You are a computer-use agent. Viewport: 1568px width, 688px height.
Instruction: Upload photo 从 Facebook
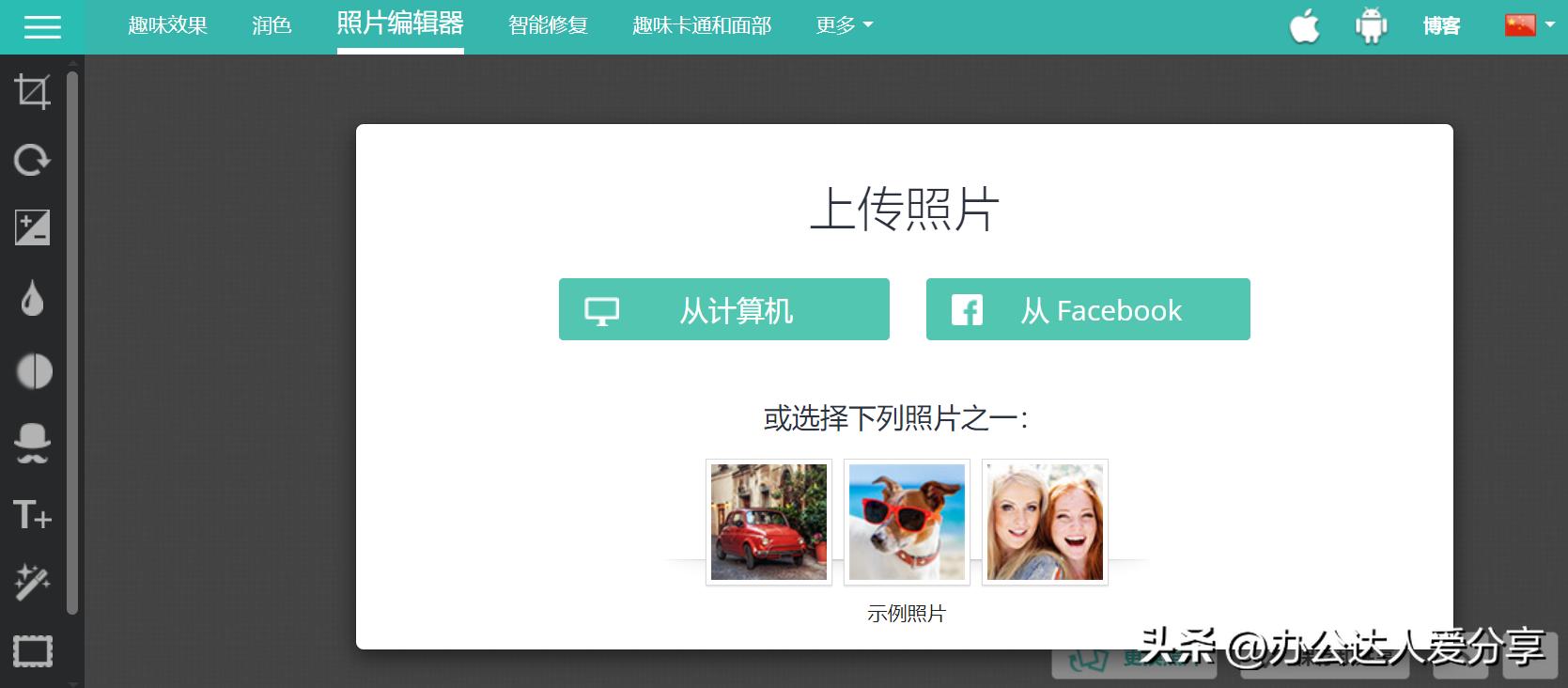[1088, 309]
